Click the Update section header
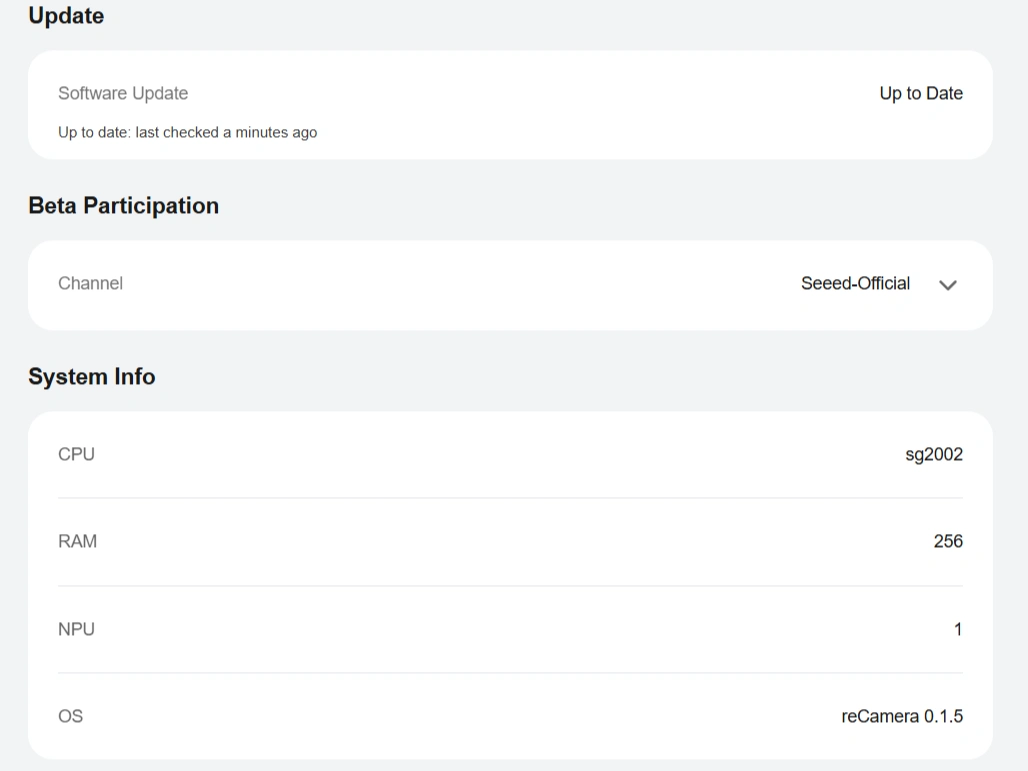Image resolution: width=1028 pixels, height=771 pixels. [x=66, y=16]
